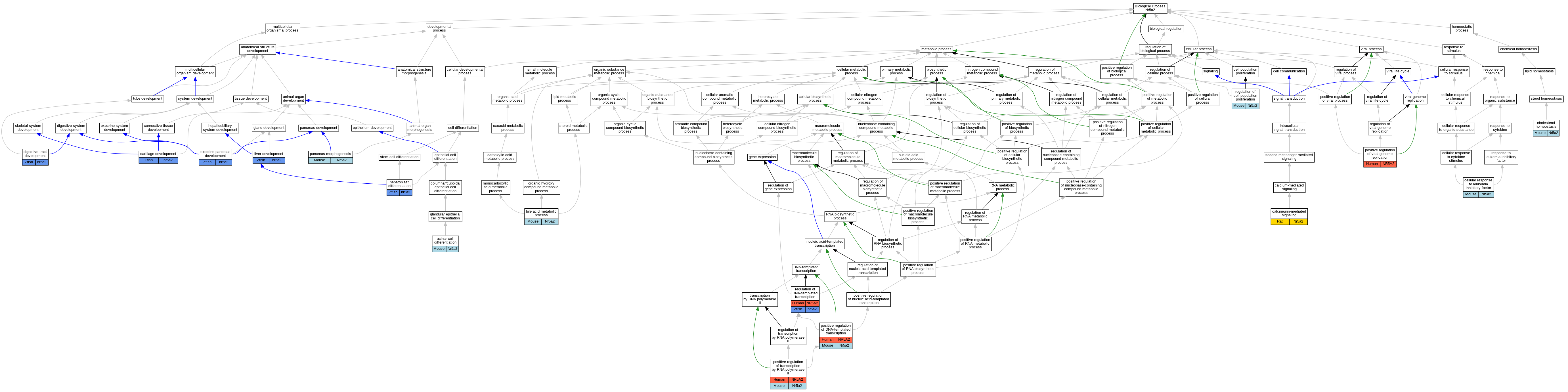
Task: Select the 'multicellular organismal process' node
Action: [282, 29]
